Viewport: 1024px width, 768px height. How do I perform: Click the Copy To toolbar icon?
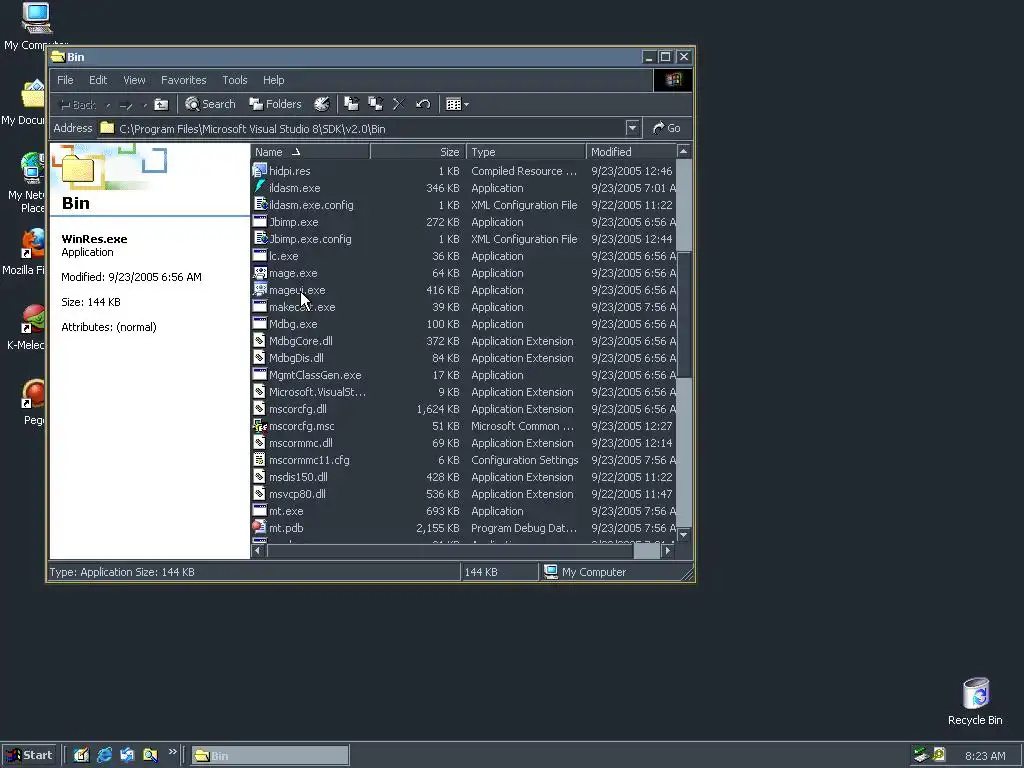tap(376, 104)
